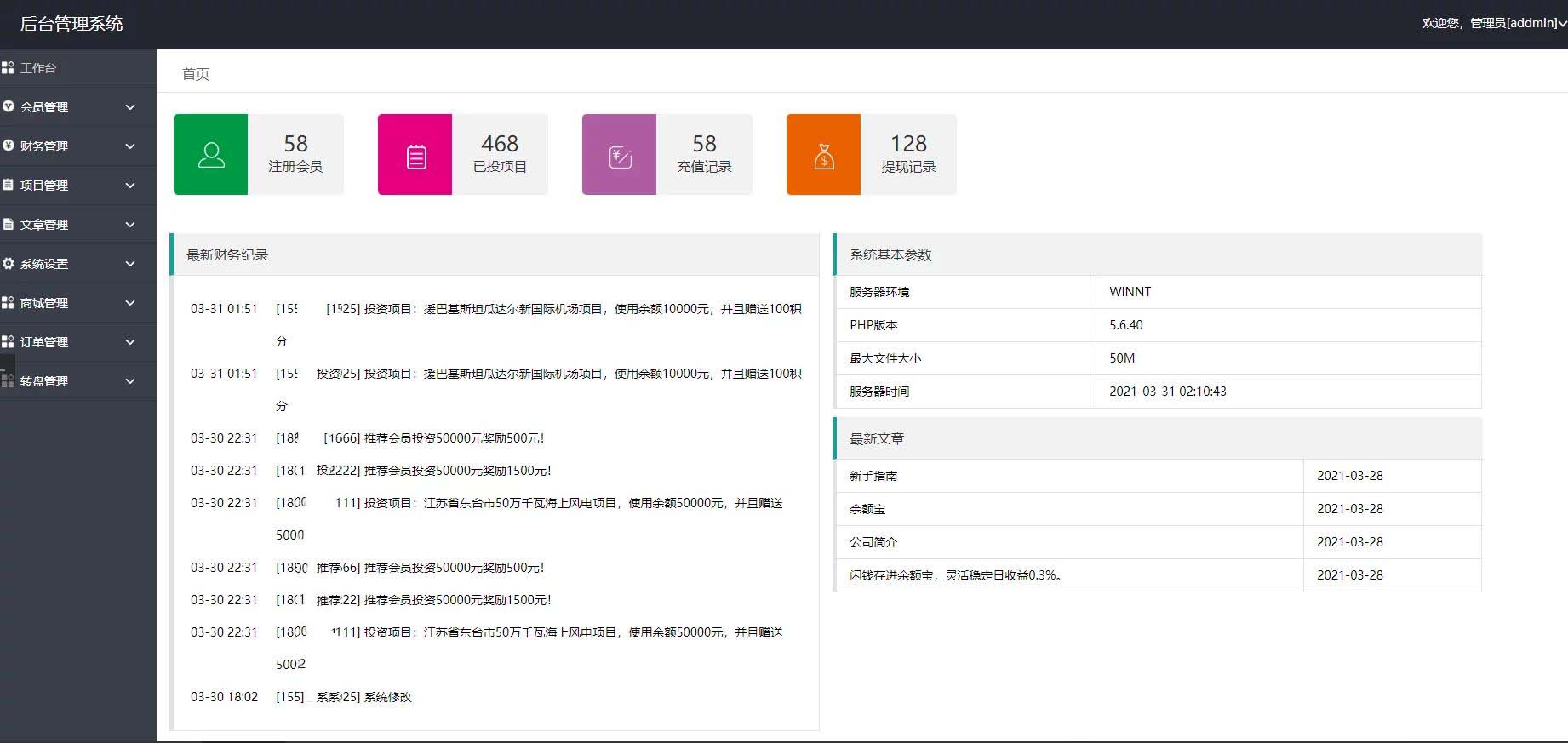
Task: Click the icon beside 财务管理
Action: (x=9, y=146)
